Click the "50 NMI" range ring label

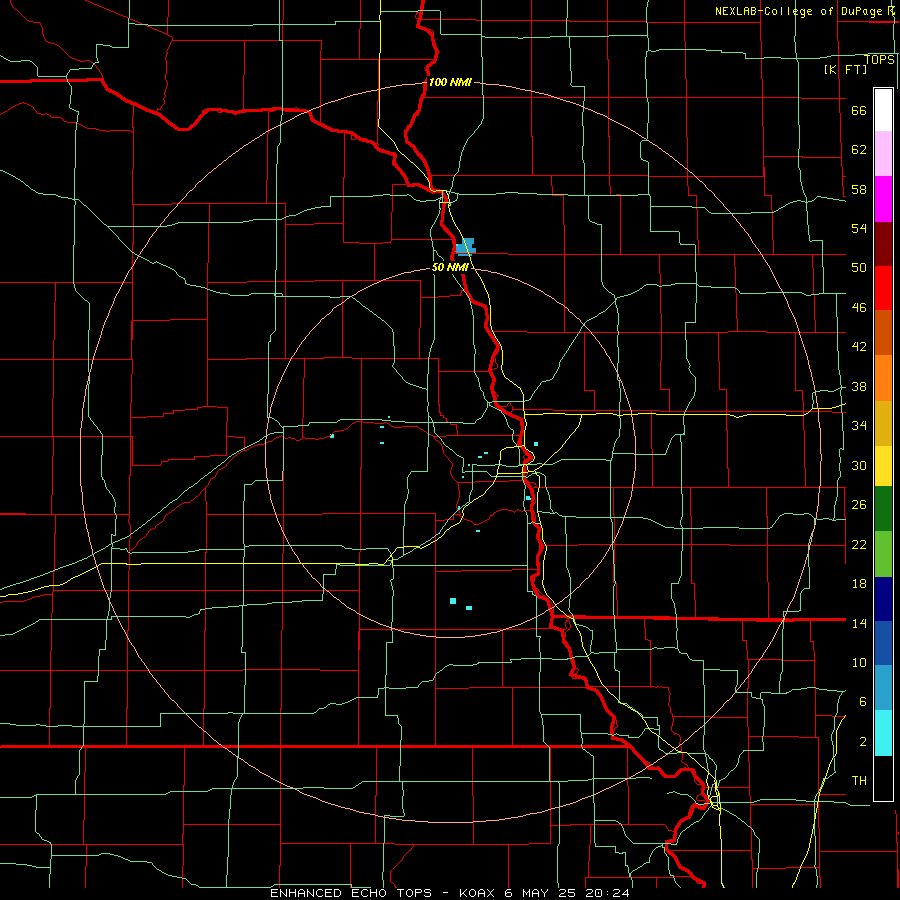point(450,267)
